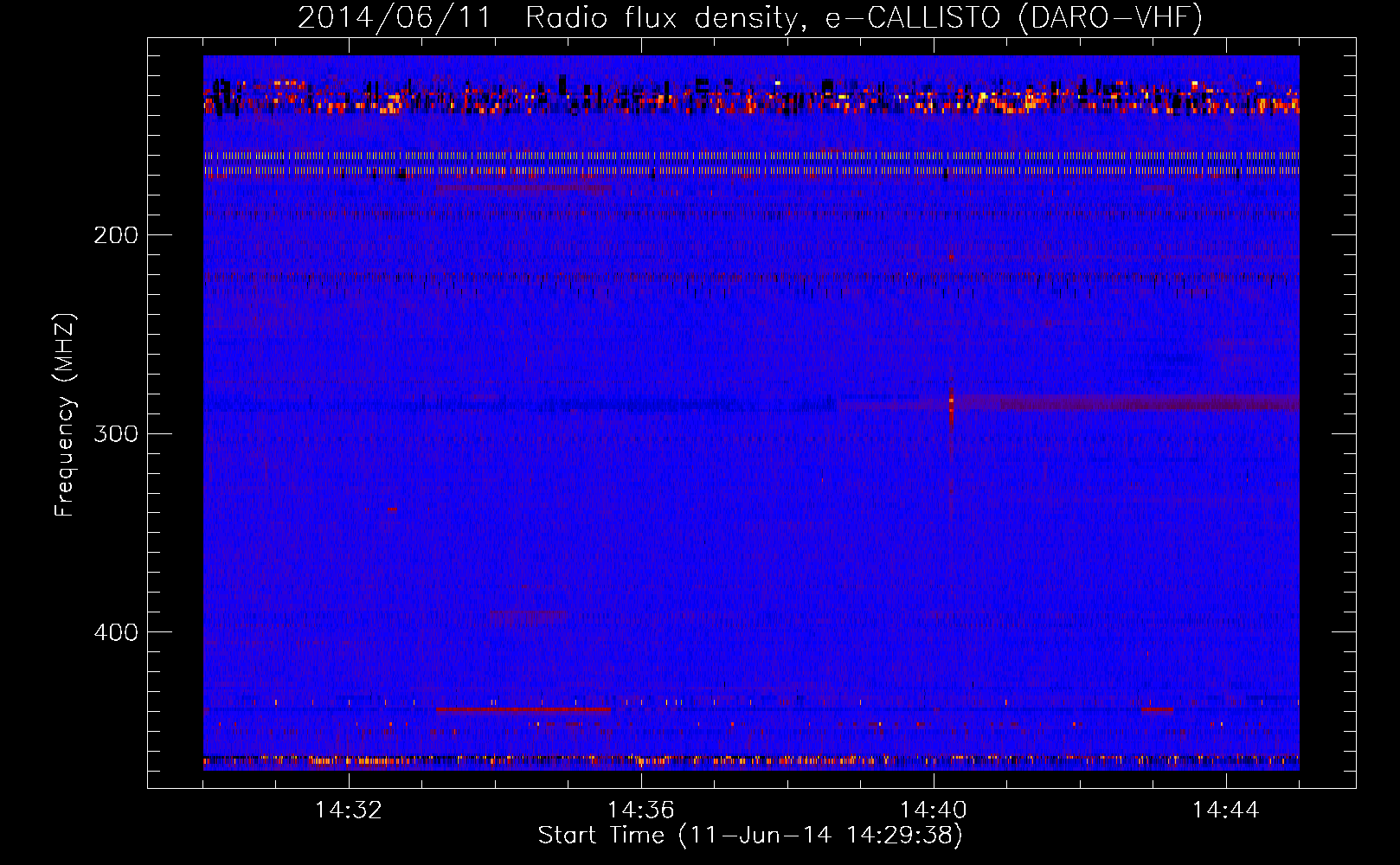Click the '14:36' time tick label
Viewport: 1400px width, 865px height.
pyautogui.click(x=641, y=811)
